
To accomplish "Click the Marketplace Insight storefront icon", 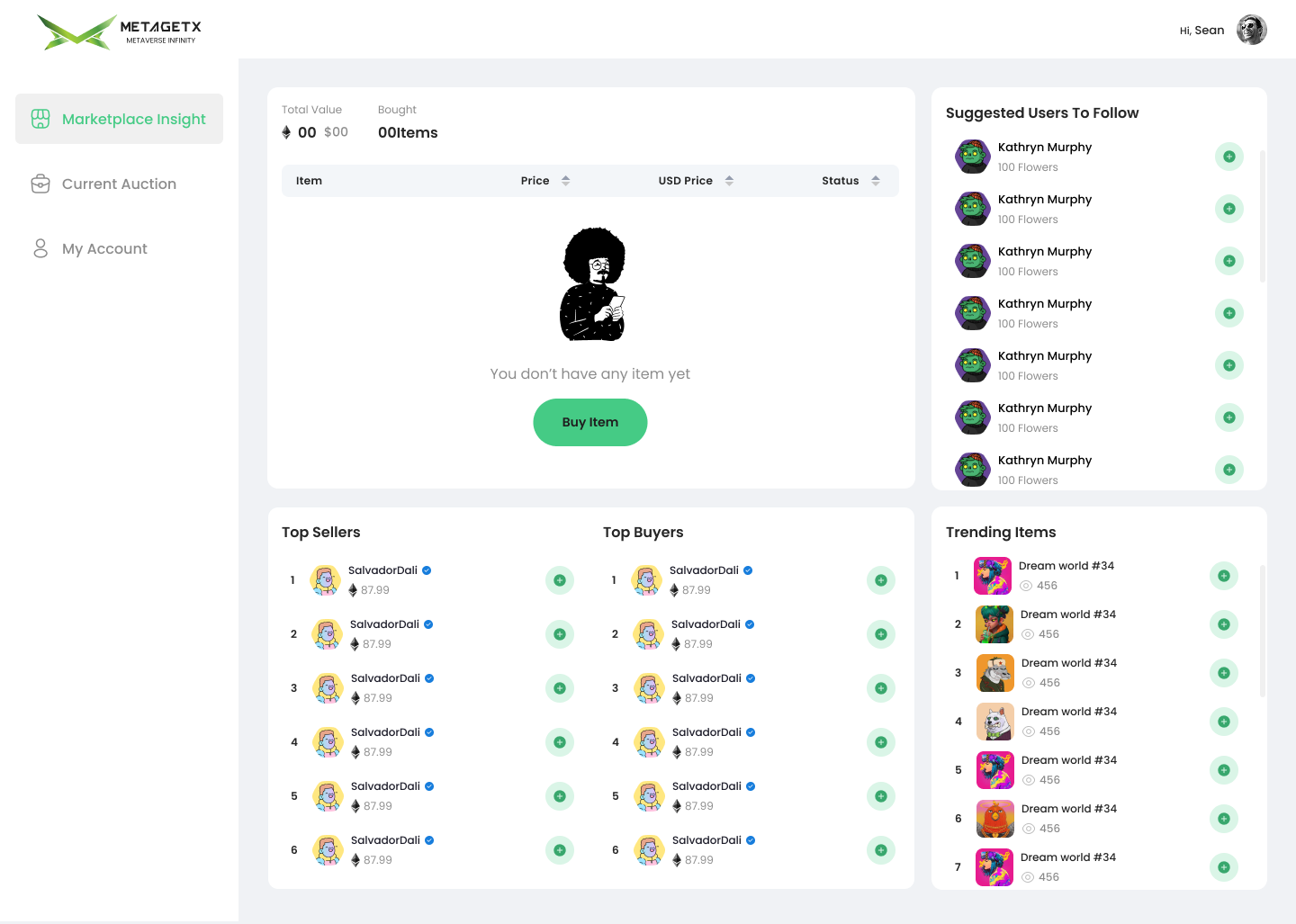I will (x=40, y=119).
